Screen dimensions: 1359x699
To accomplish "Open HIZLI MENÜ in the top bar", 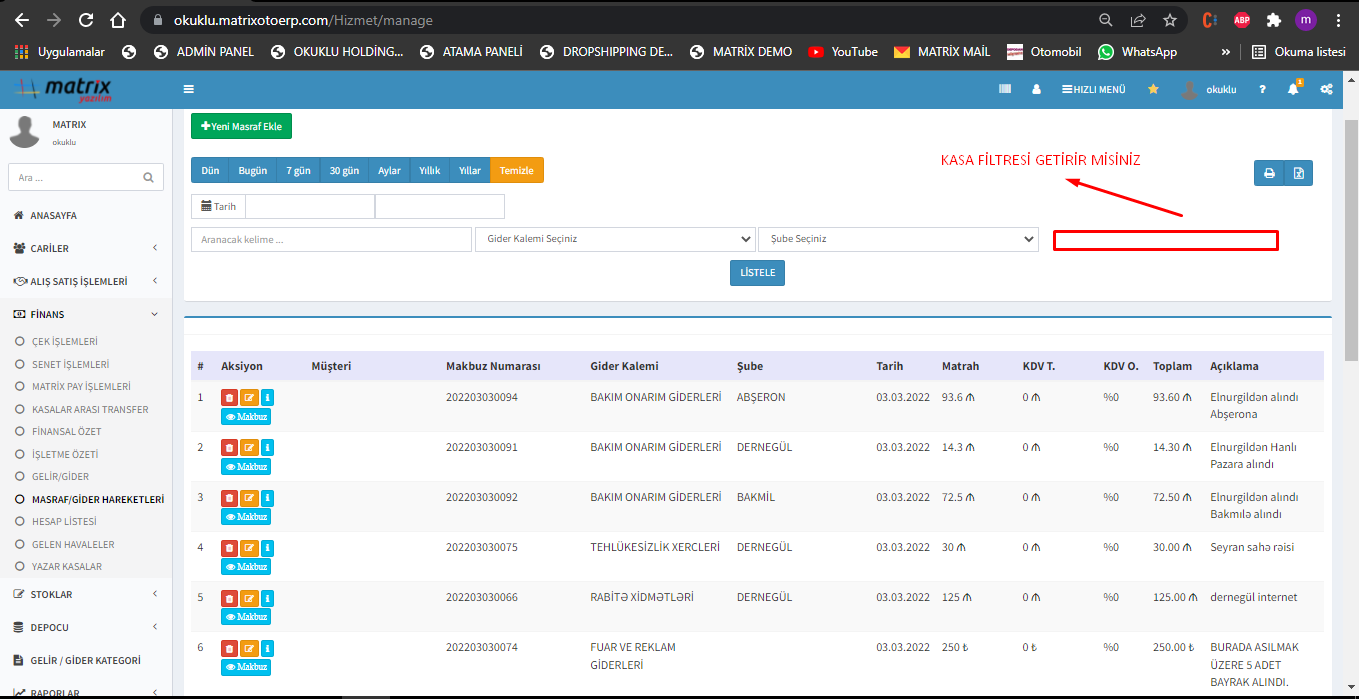I will (1093, 89).
